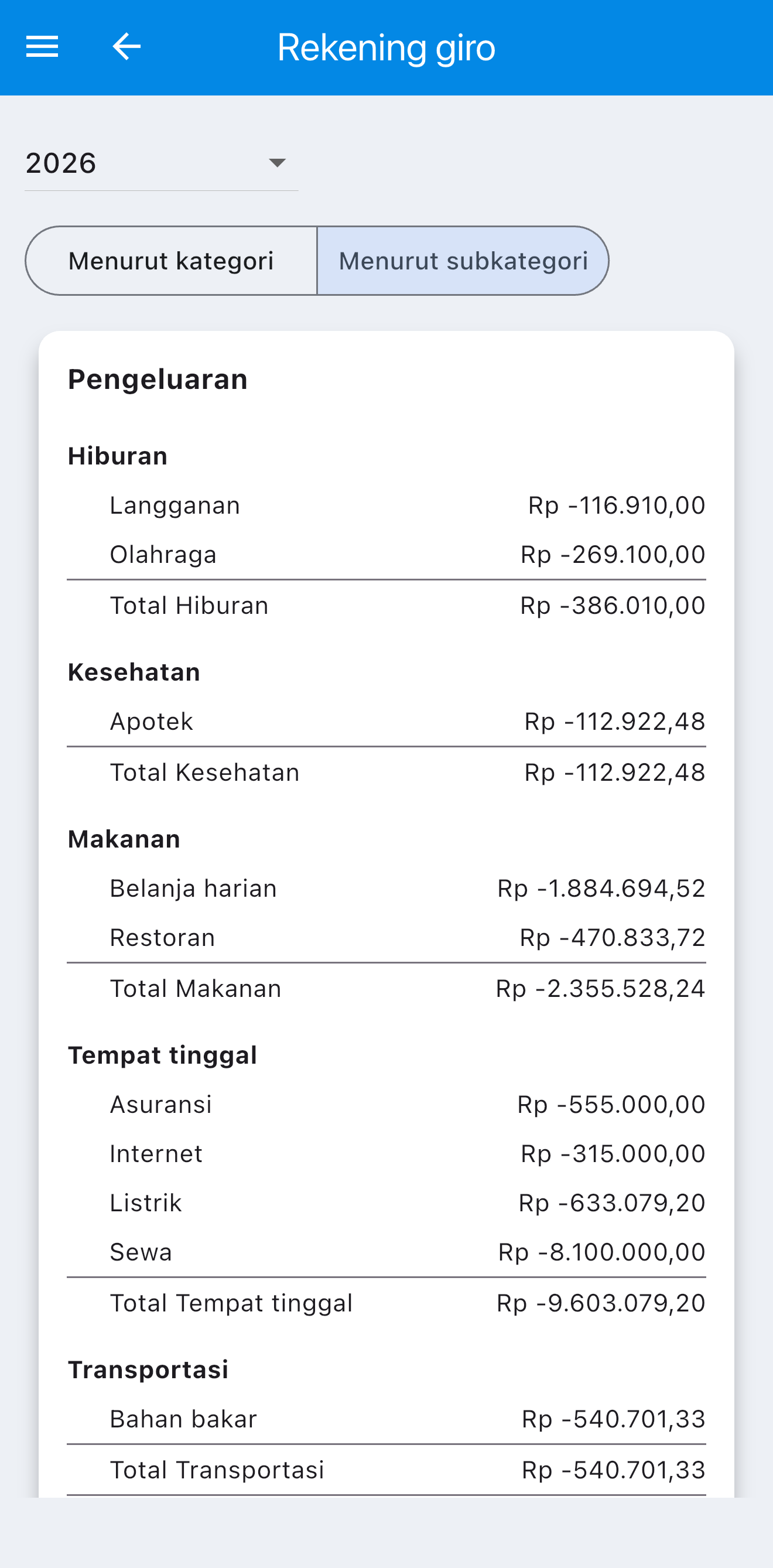Go back using the arrow icon

pos(126,47)
